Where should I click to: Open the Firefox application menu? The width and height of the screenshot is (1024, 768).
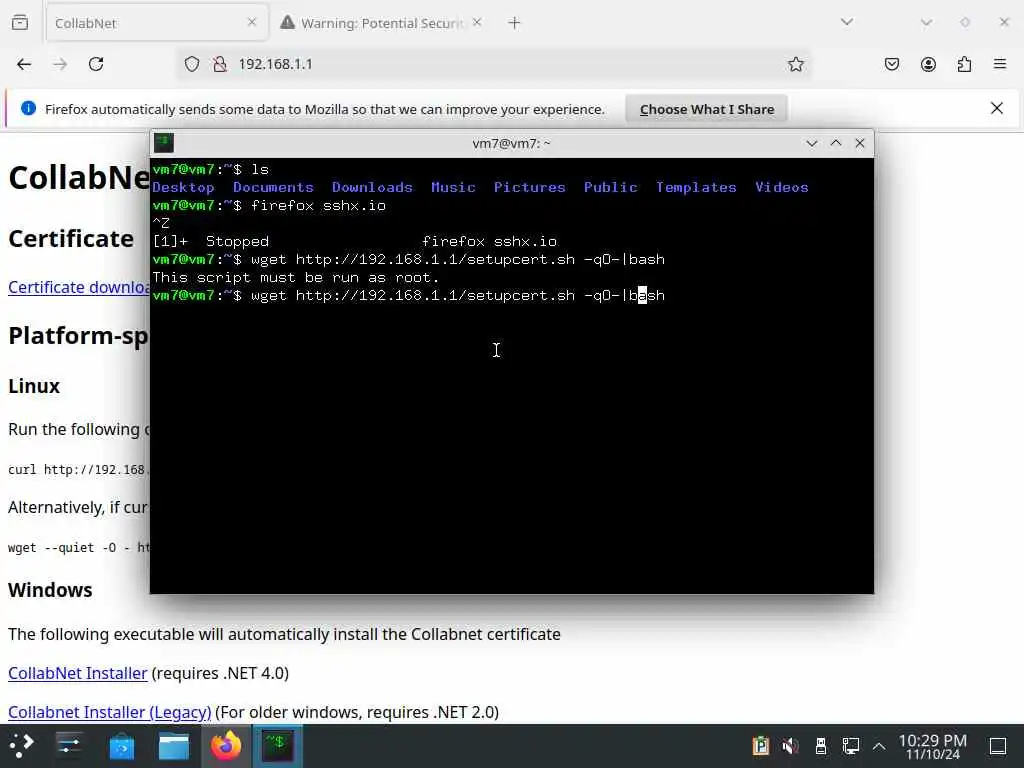(1000, 64)
